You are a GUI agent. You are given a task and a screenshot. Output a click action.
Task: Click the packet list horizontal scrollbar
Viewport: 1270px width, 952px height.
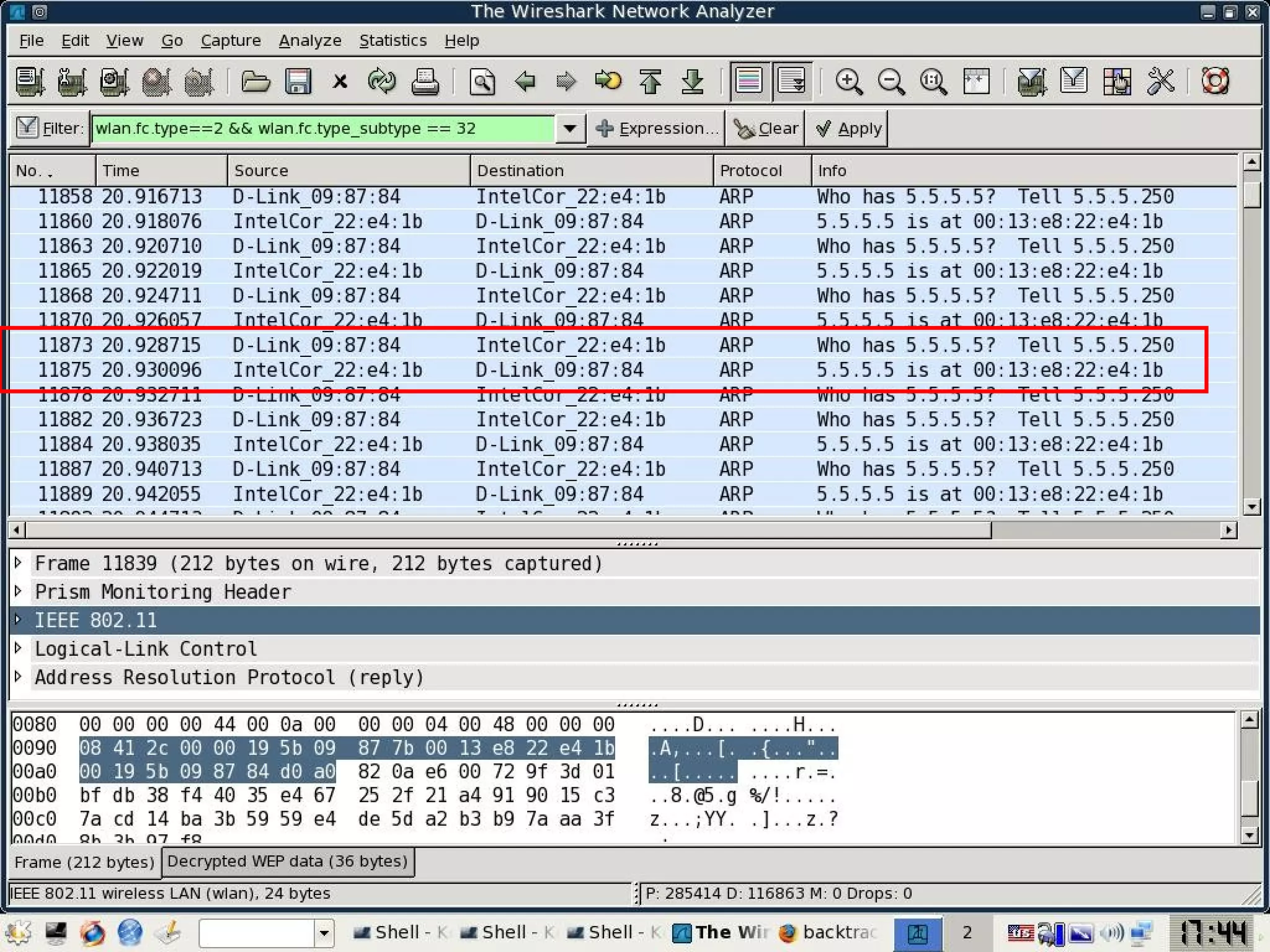[x=508, y=531]
